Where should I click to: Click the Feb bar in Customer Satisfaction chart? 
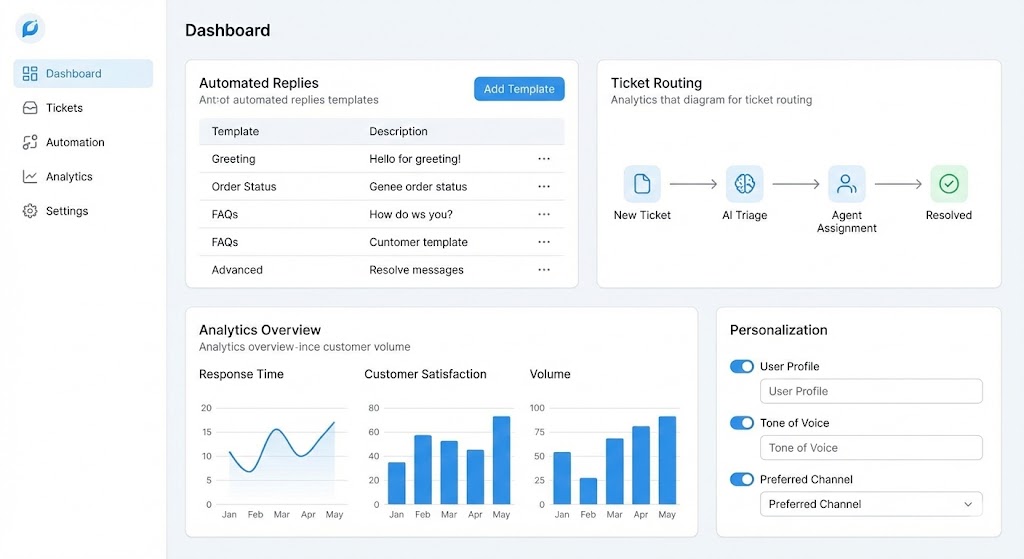423,470
